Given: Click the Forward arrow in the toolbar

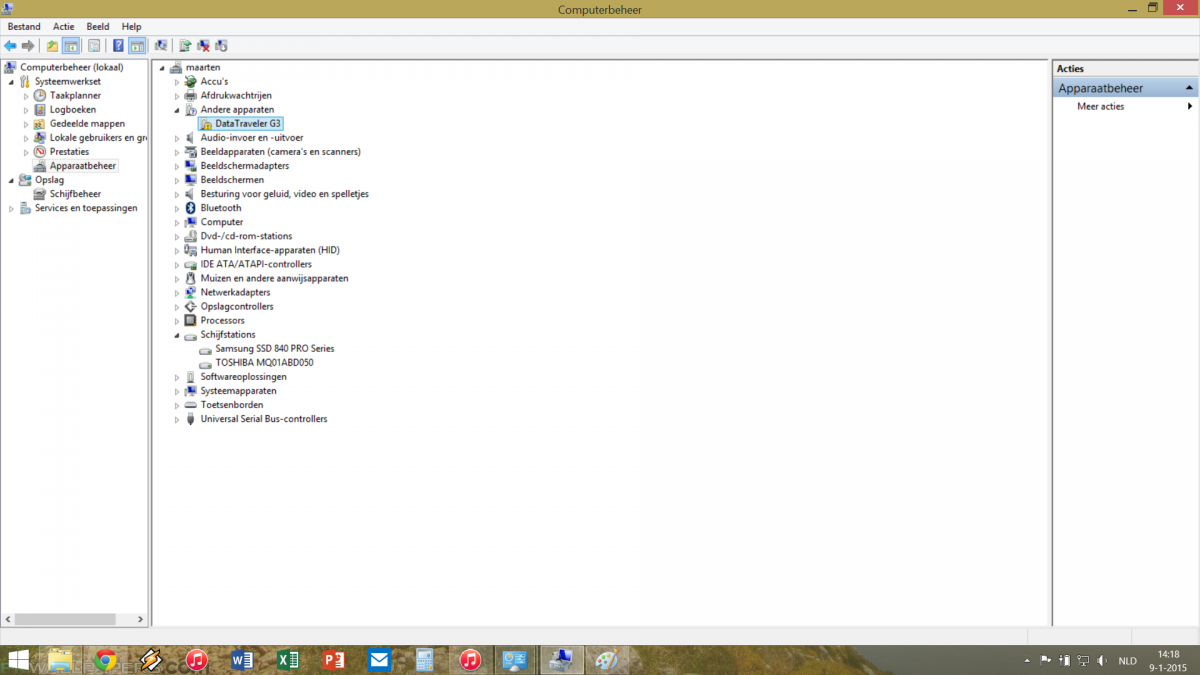Looking at the screenshot, I should point(28,46).
